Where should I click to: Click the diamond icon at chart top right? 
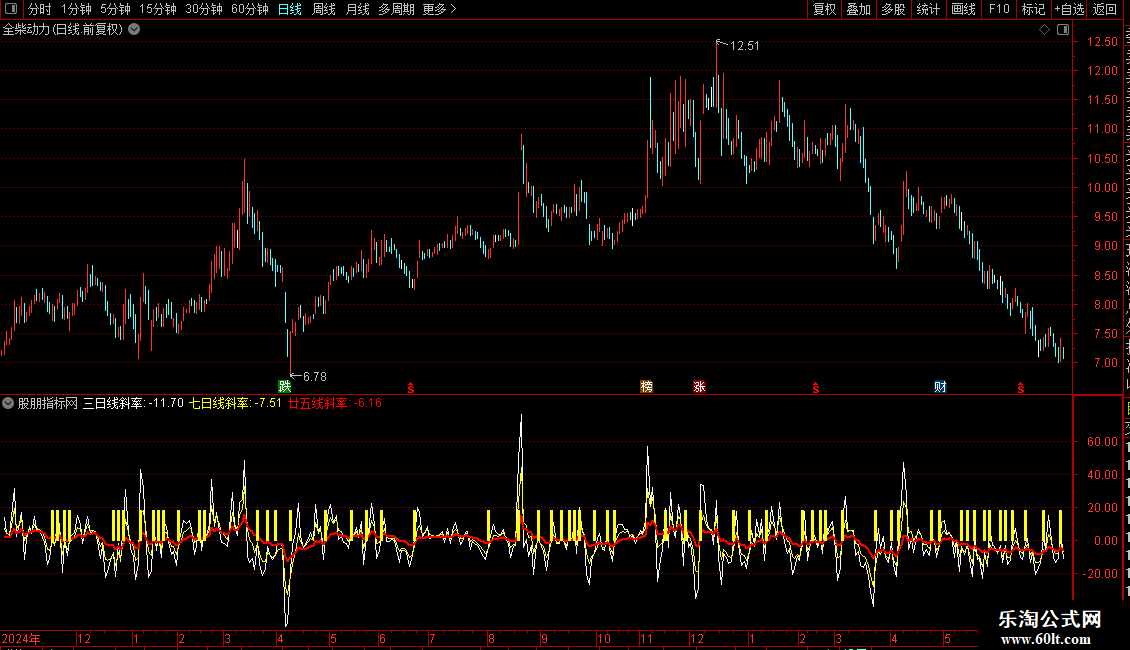1044,30
